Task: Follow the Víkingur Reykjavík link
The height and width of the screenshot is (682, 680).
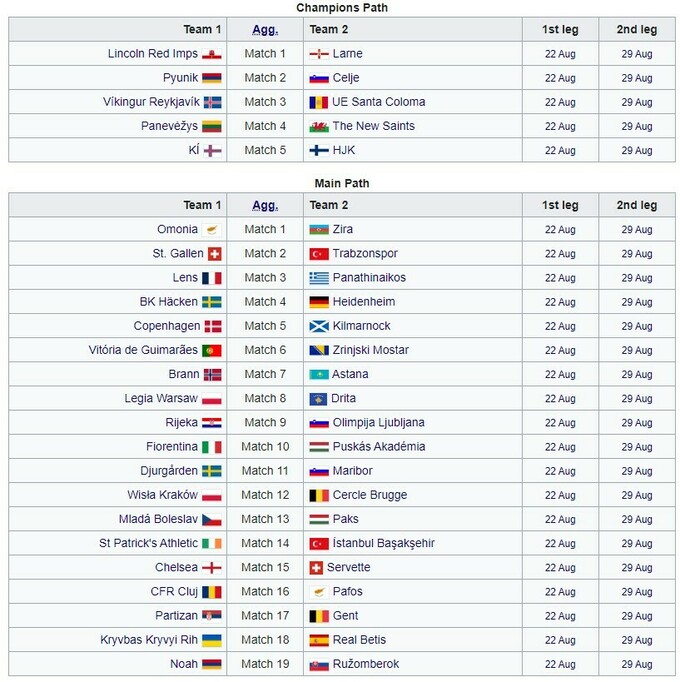Action: pyautogui.click(x=151, y=102)
